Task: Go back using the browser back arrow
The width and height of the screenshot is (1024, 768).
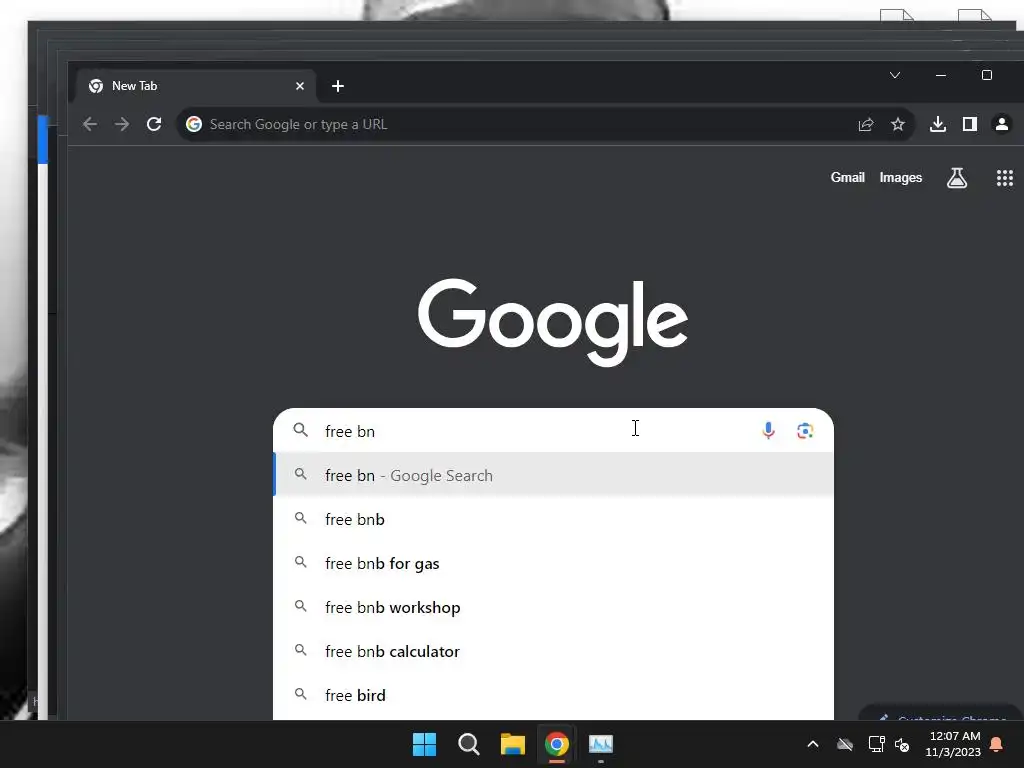Action: coord(90,124)
